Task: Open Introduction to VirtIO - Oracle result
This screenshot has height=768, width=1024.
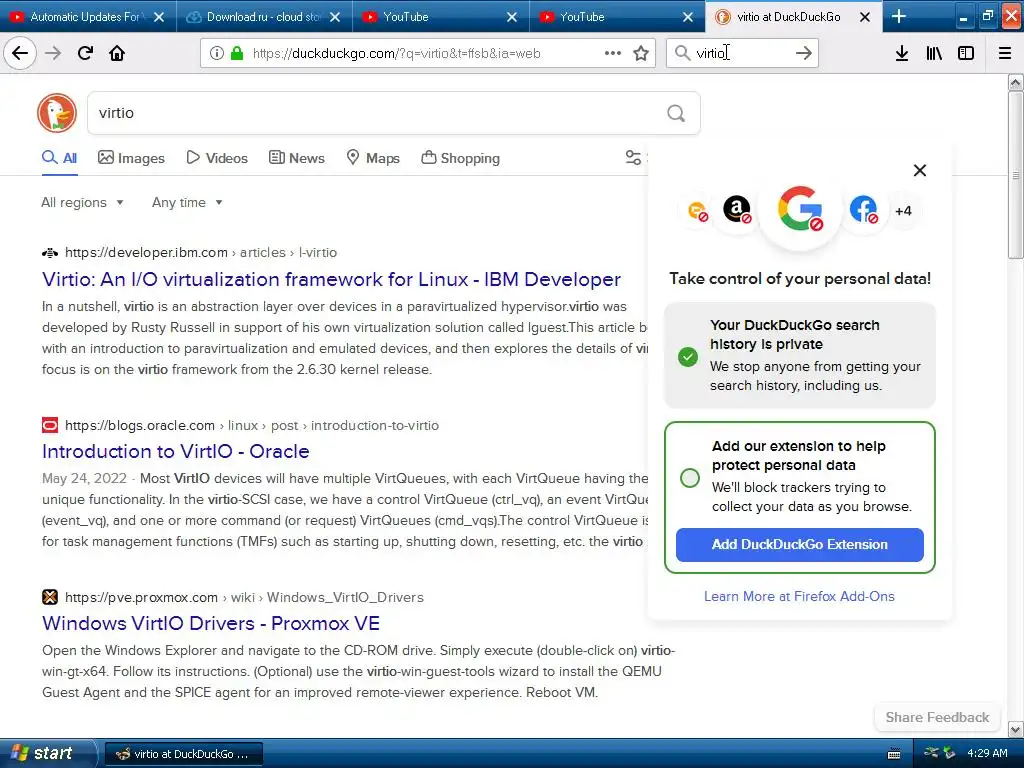Action: (x=176, y=451)
